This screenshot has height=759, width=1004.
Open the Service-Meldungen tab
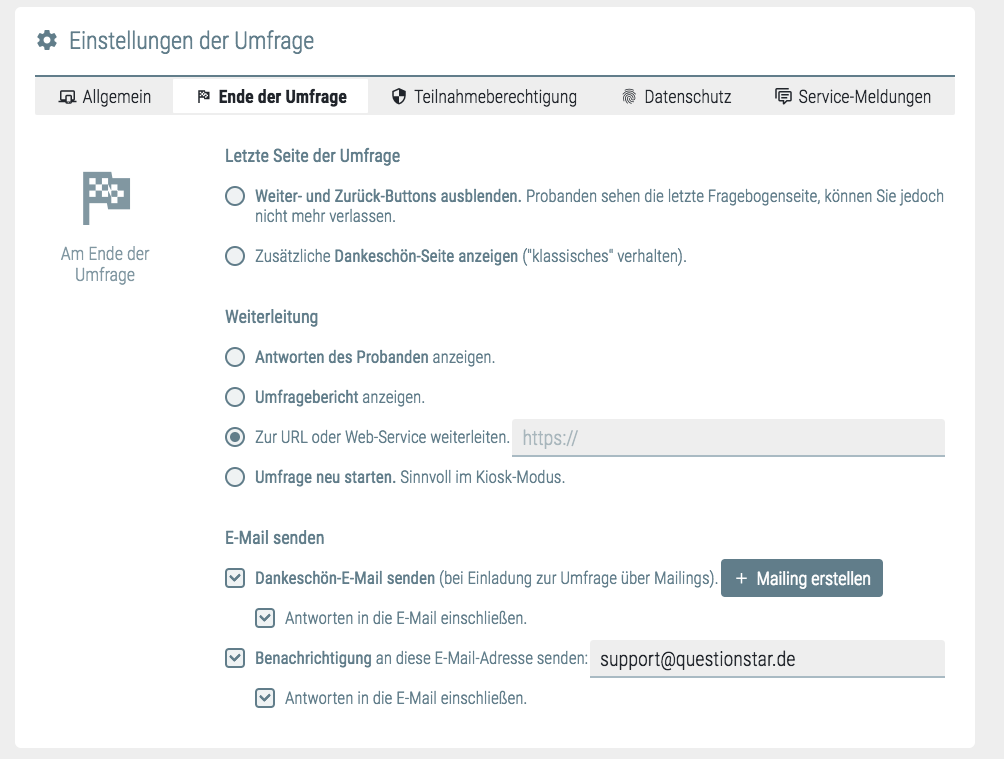[854, 97]
